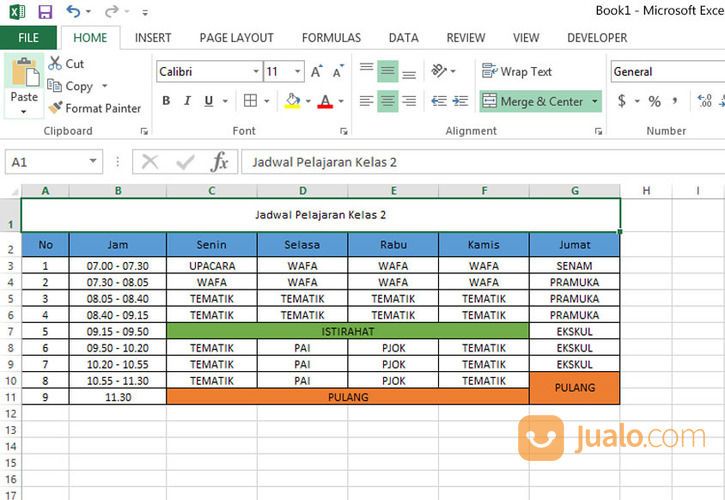Toggle Wrap Text on selected cell

point(517,72)
